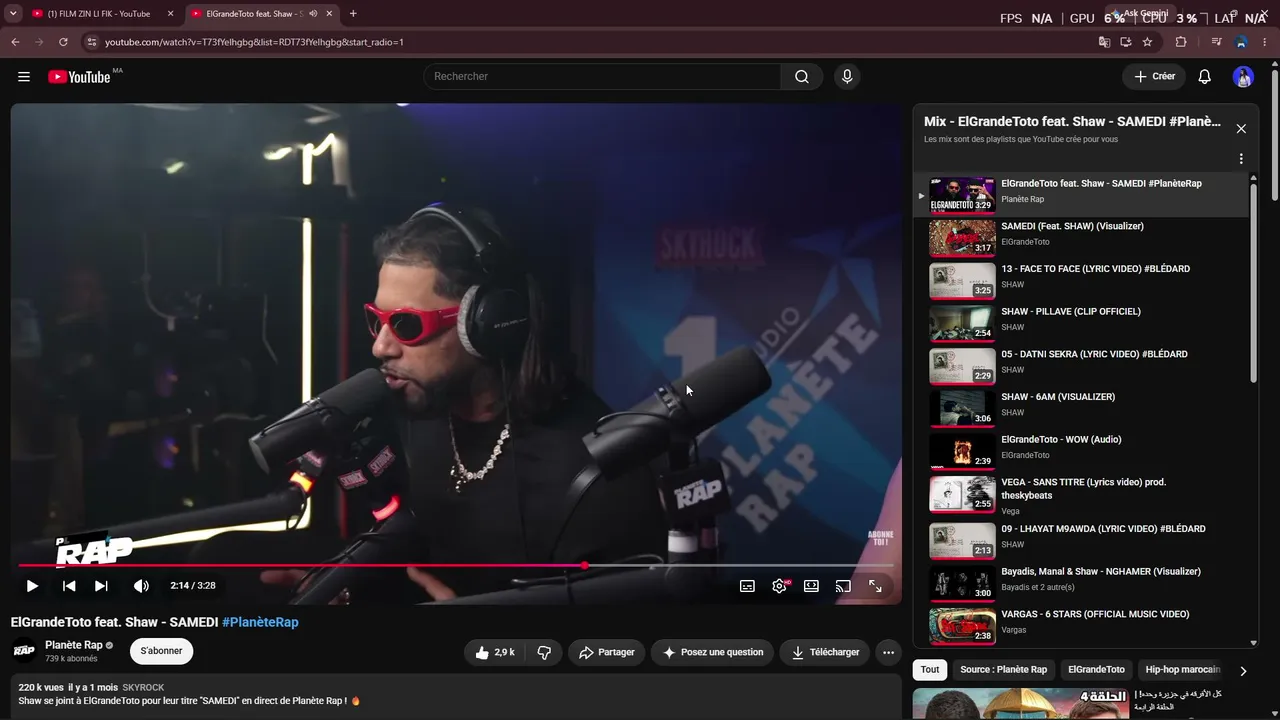
Task: Open the Créer menu
Action: click(x=1154, y=77)
